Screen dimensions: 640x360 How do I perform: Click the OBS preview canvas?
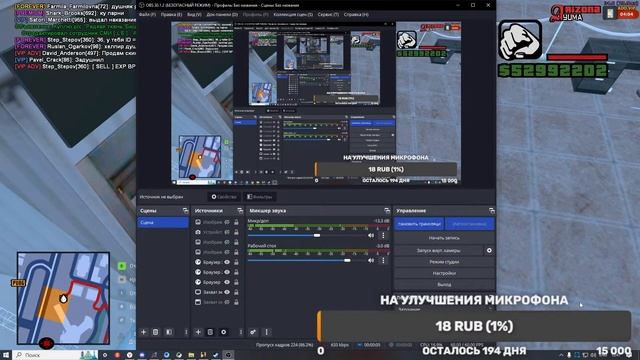(x=316, y=103)
